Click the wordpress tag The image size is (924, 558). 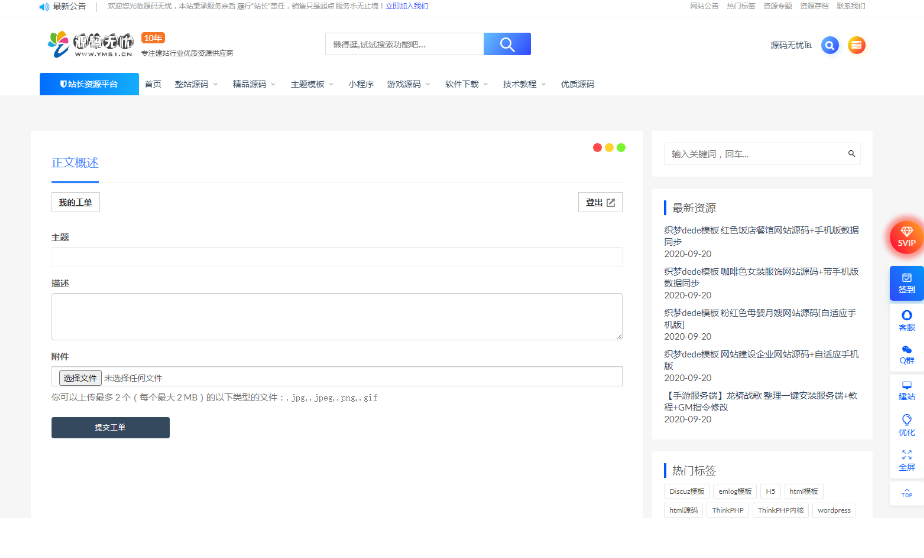pyautogui.click(x=834, y=510)
